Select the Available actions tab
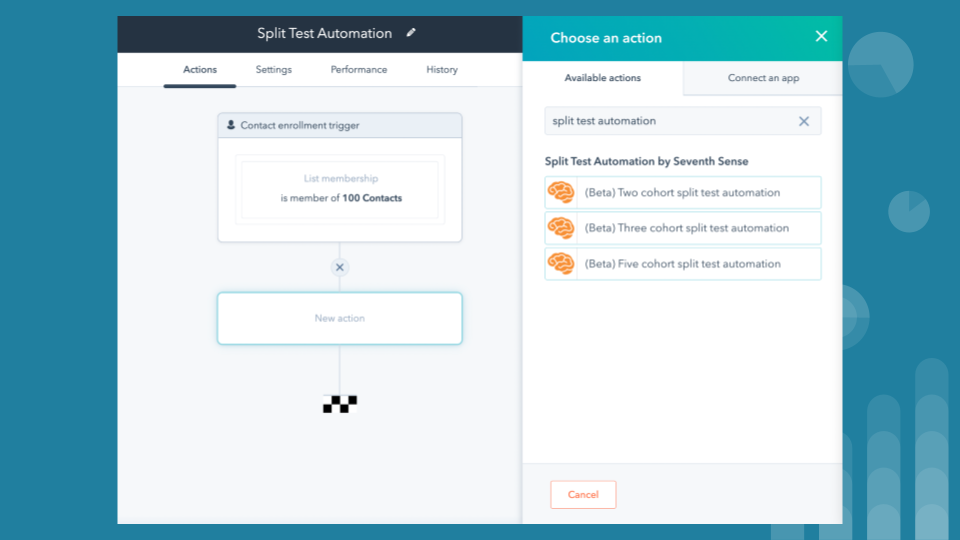Screen dimensions: 960x540 coord(602,78)
